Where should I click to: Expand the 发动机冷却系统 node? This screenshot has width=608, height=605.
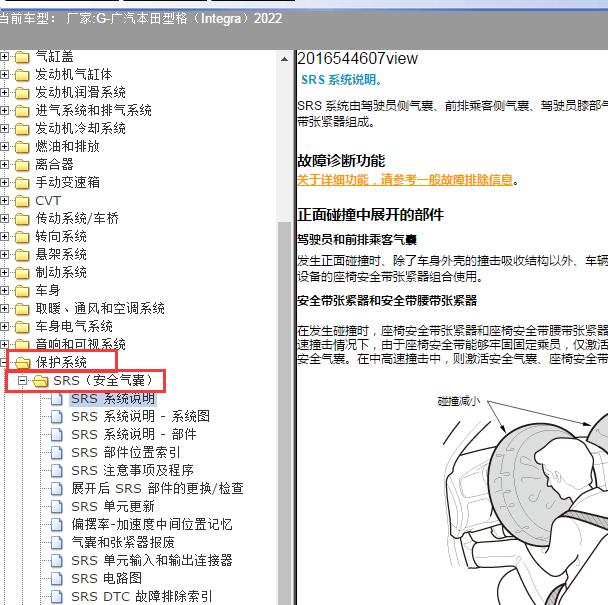coord(4,128)
